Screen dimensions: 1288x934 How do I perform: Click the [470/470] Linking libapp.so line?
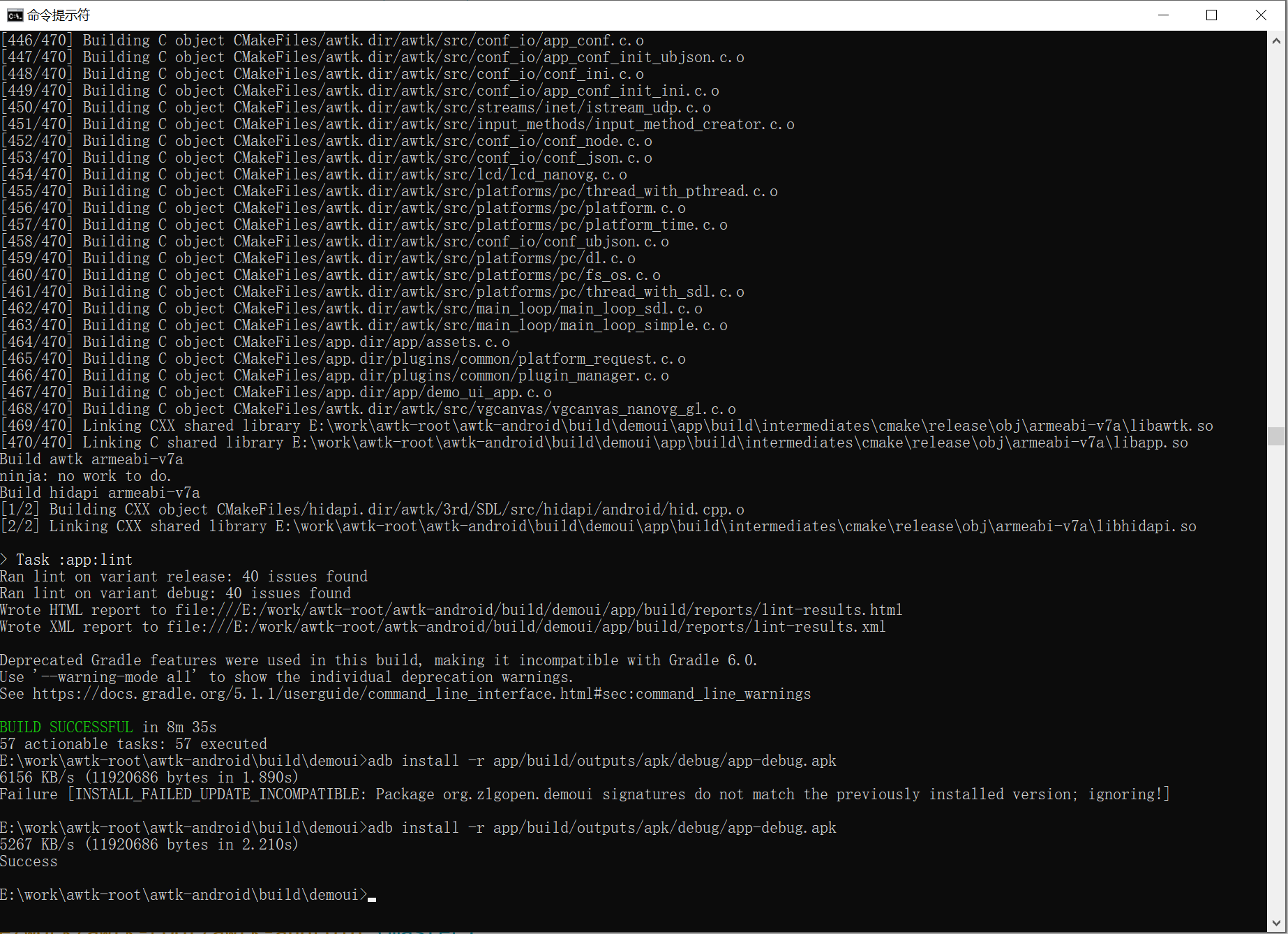pos(594,443)
